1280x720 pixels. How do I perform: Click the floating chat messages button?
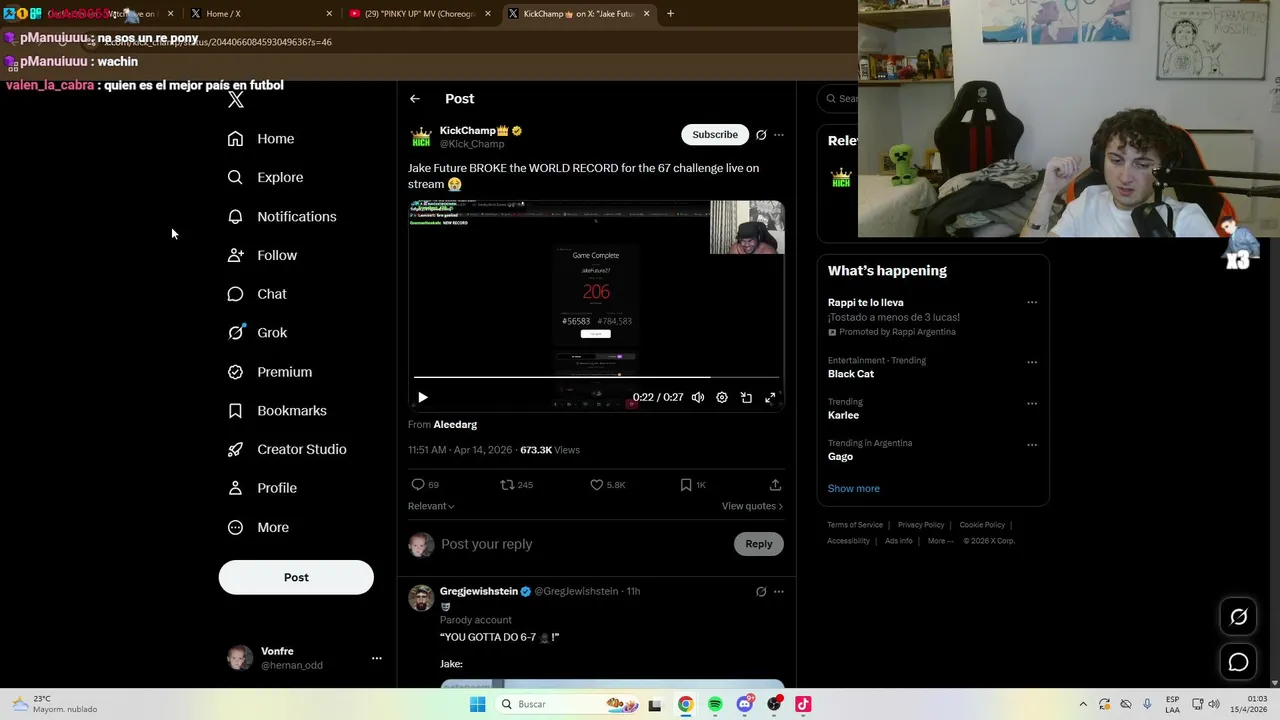tap(1238, 662)
